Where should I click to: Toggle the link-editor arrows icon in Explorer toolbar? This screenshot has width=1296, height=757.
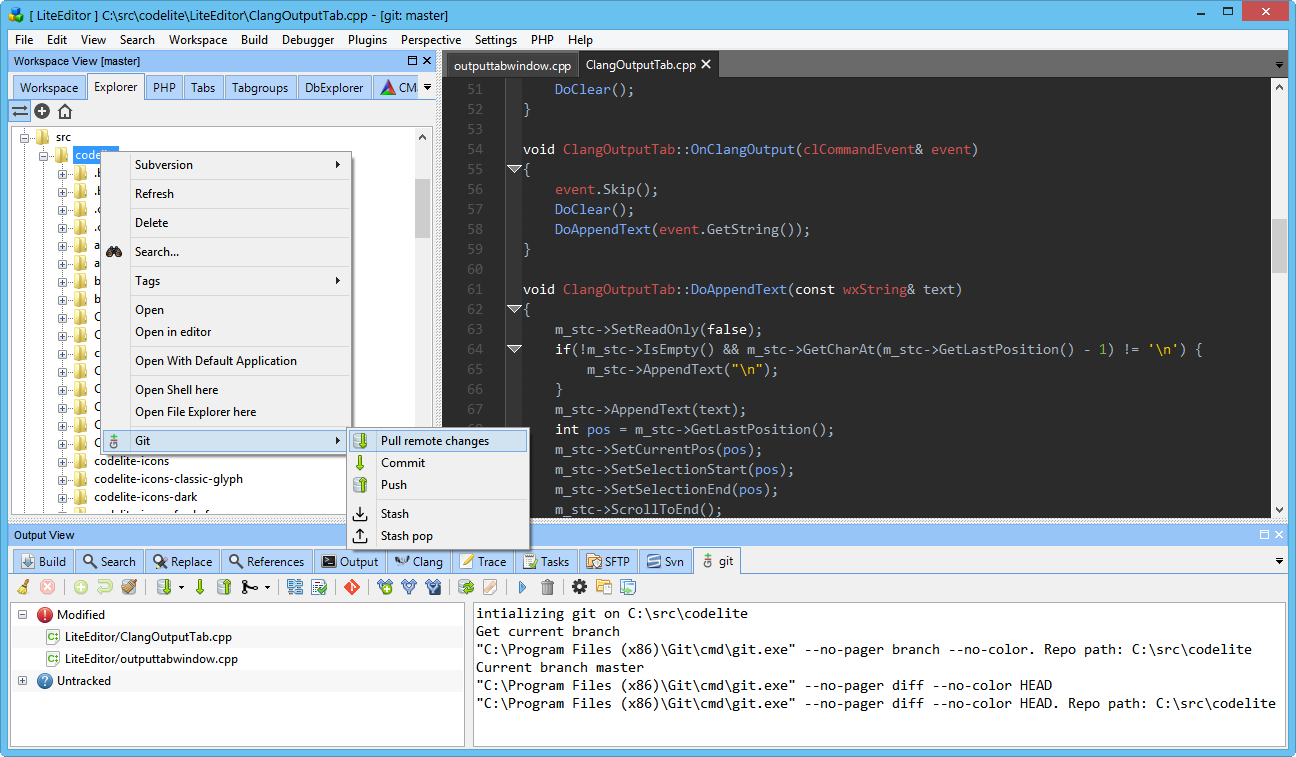click(20, 111)
